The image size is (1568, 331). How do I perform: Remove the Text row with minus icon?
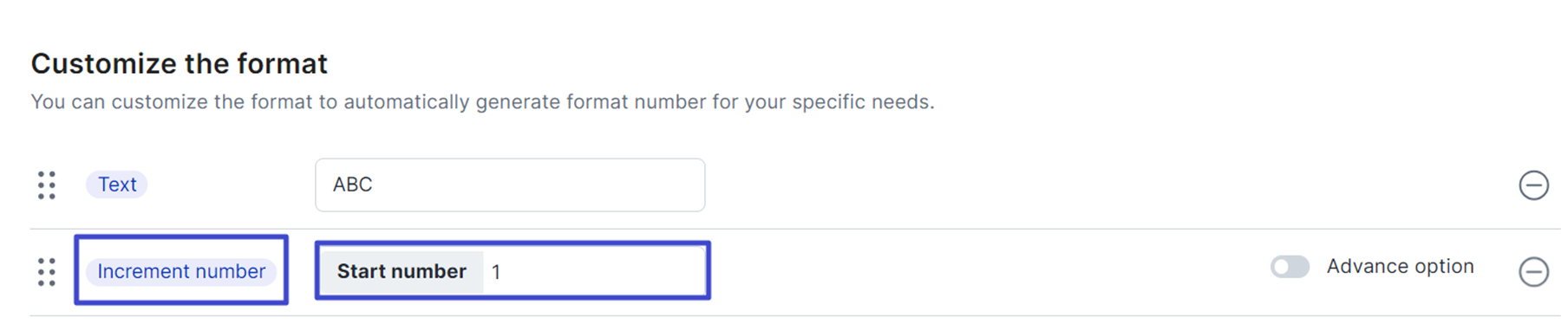[1533, 185]
